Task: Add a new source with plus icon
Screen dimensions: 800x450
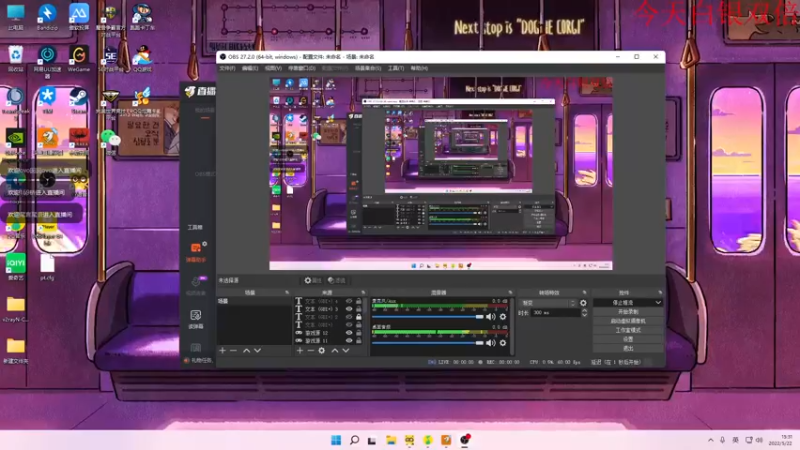Action: [300, 351]
